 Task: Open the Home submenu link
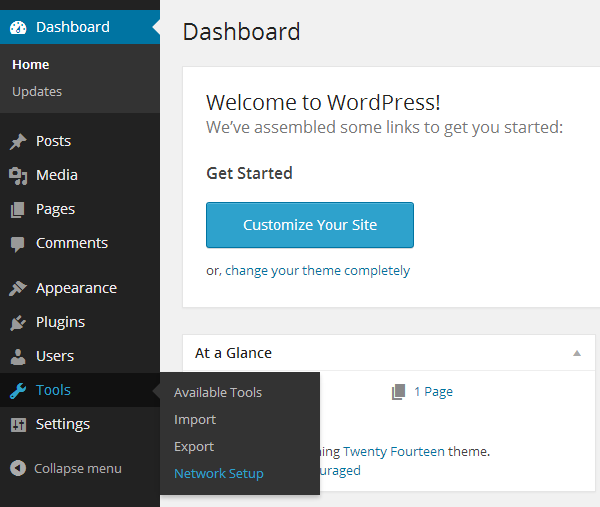(31, 65)
